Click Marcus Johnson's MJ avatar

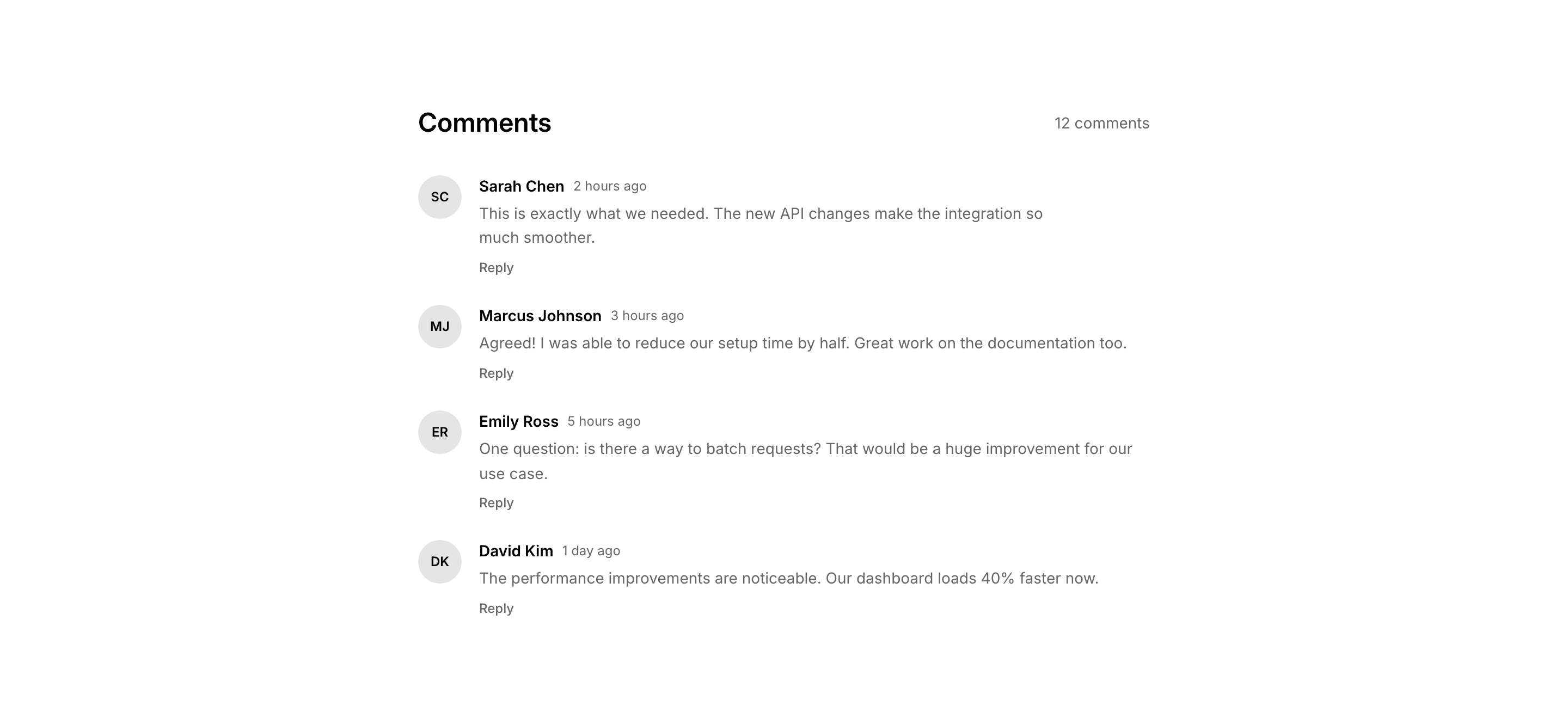[439, 327]
